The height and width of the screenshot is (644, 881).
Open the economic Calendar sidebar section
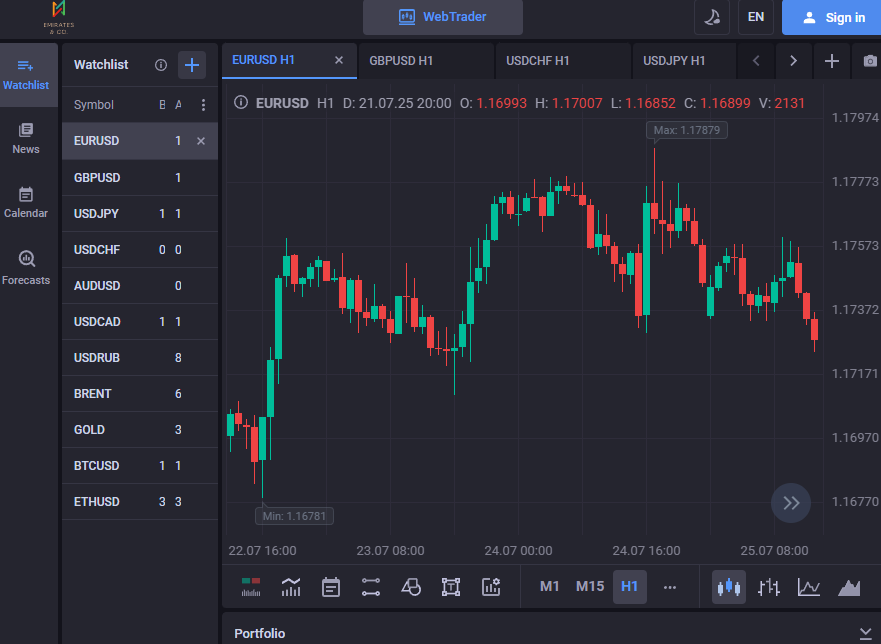(26, 203)
